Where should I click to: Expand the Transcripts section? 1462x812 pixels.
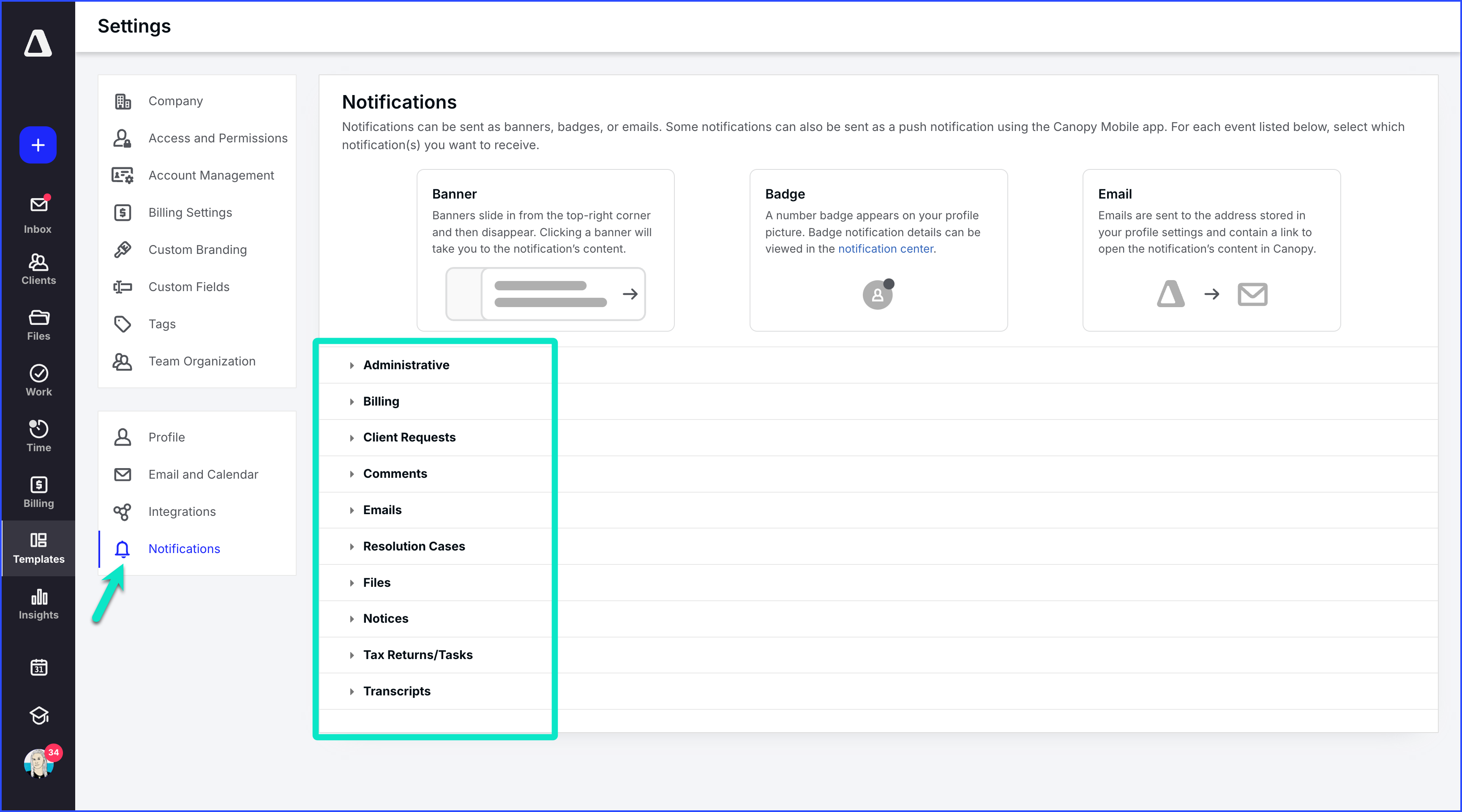click(396, 691)
